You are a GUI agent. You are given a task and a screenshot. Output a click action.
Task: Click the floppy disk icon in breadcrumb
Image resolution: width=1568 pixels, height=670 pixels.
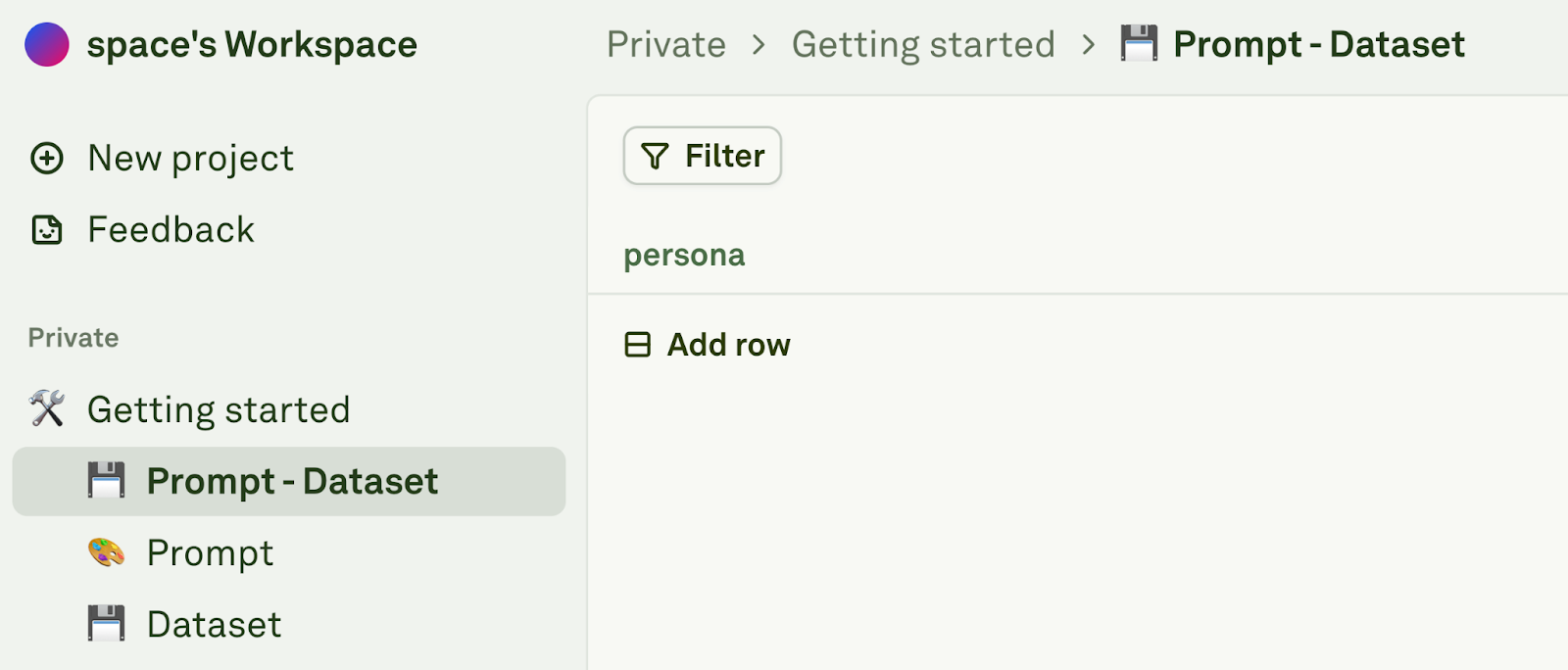[1139, 44]
